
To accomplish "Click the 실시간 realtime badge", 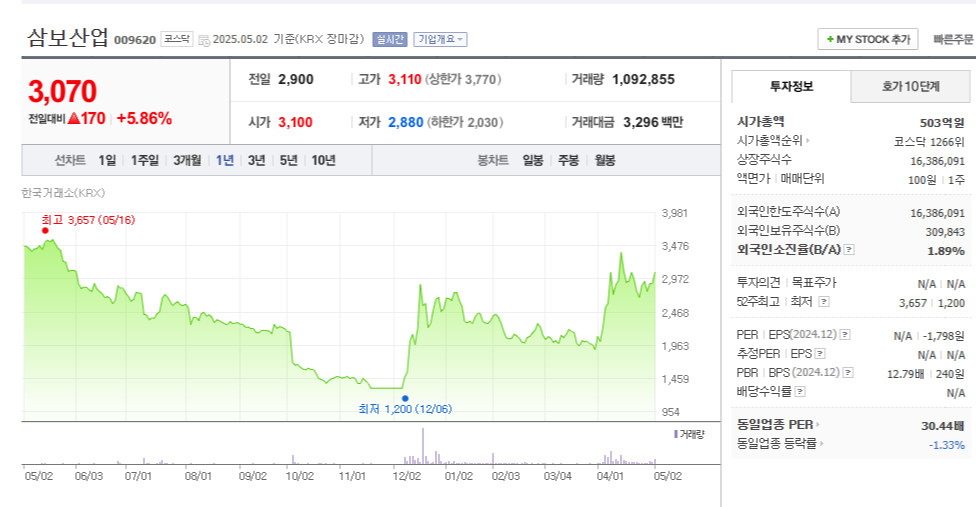I will tap(390, 39).
